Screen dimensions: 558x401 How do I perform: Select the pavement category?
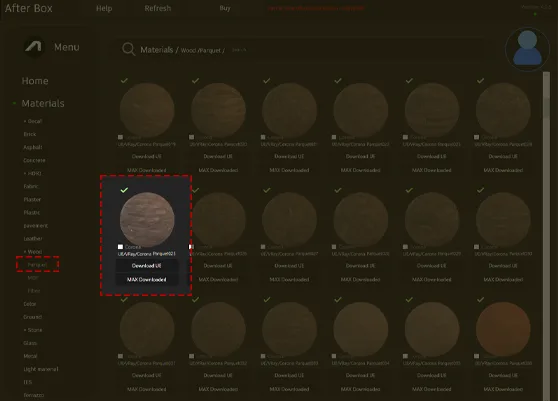[36, 226]
